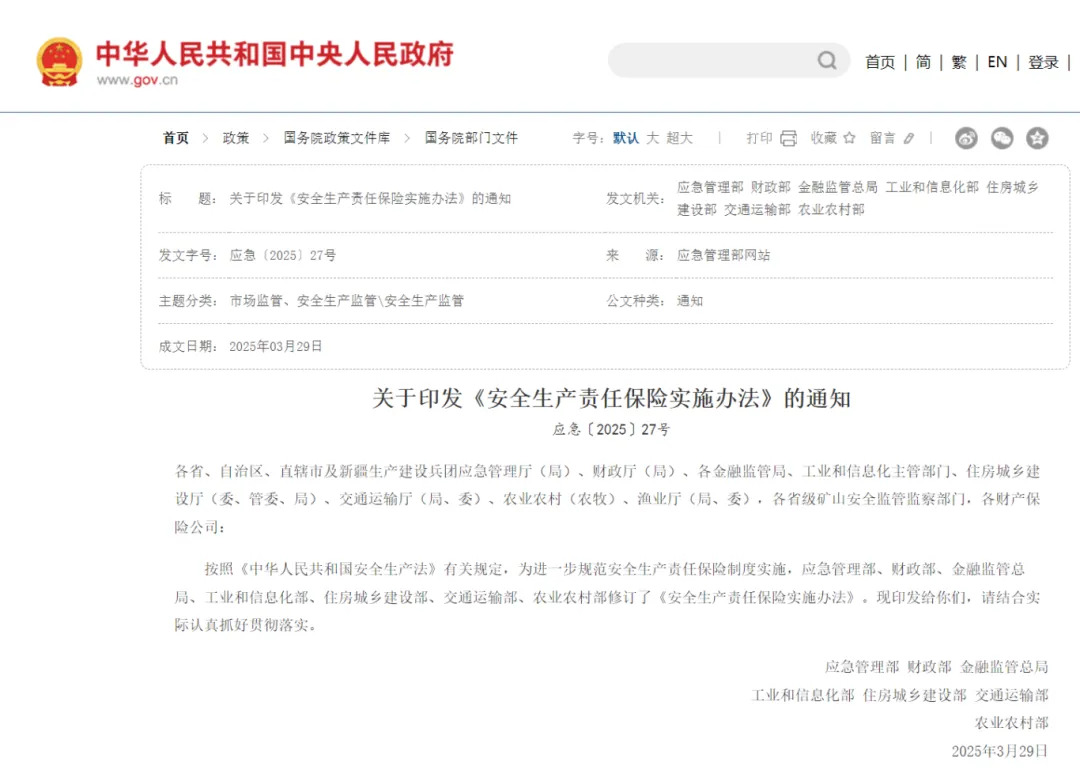This screenshot has height=781, width=1080.
Task: Switch page to Traditional Chinese 繁
Action: point(958,62)
